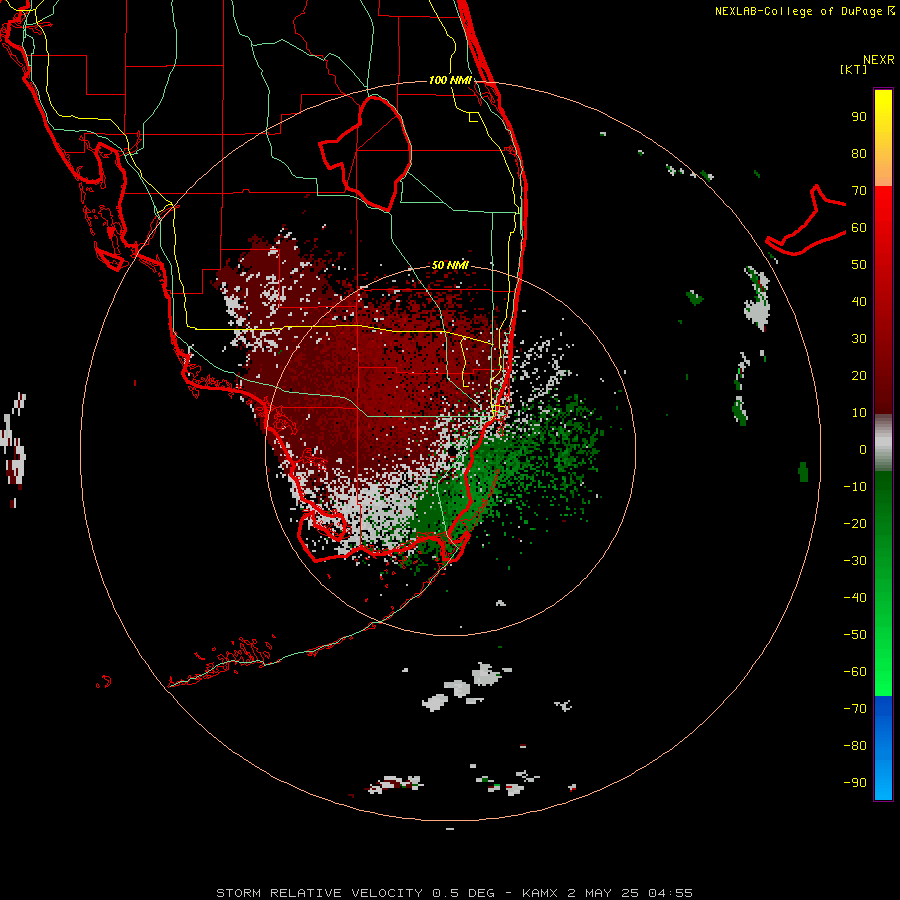Click the -40 value on velocity scale
The height and width of the screenshot is (900, 900).
855,598
